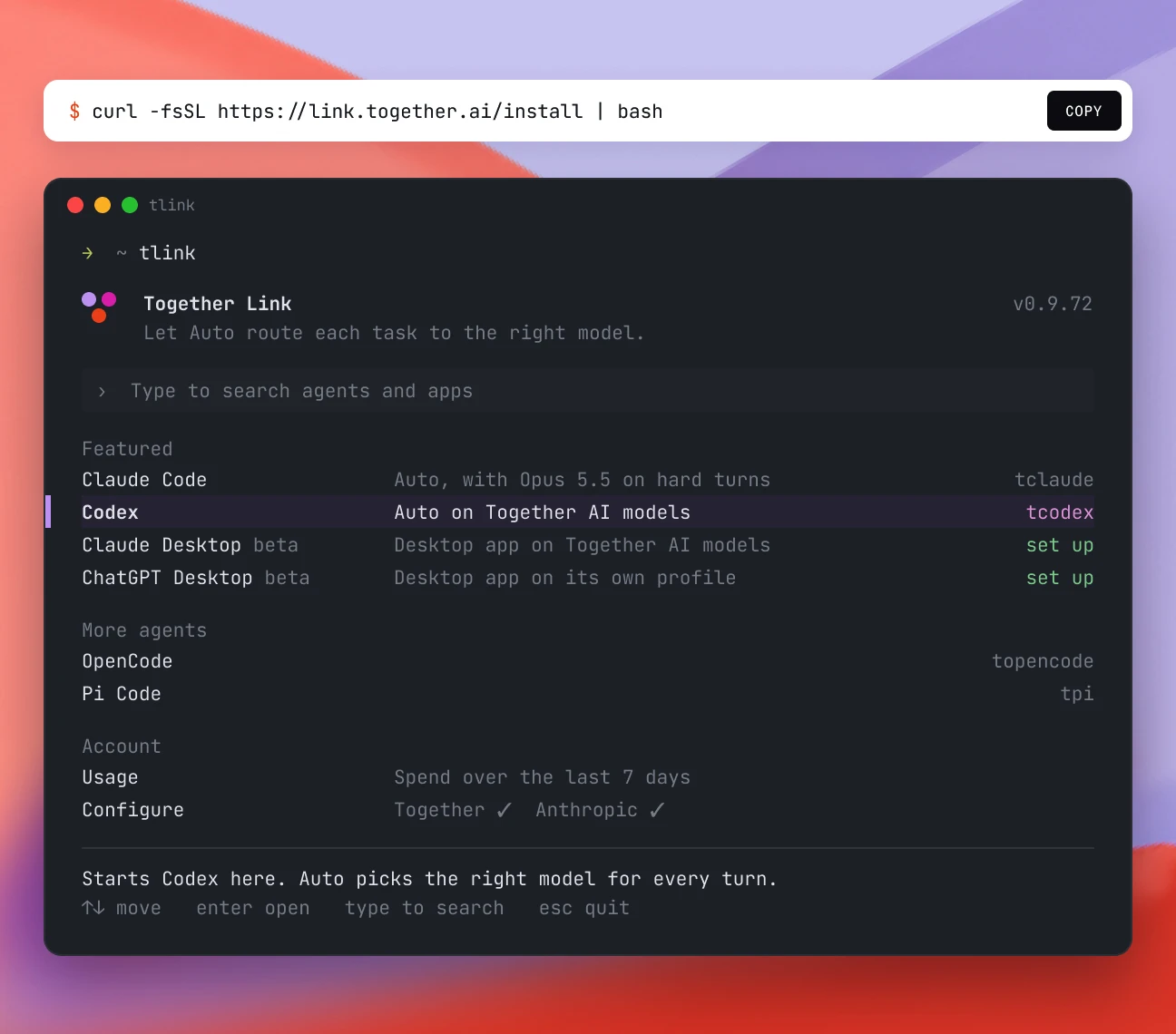Click the tlink window title text
1176x1034 pixels.
click(x=172, y=205)
